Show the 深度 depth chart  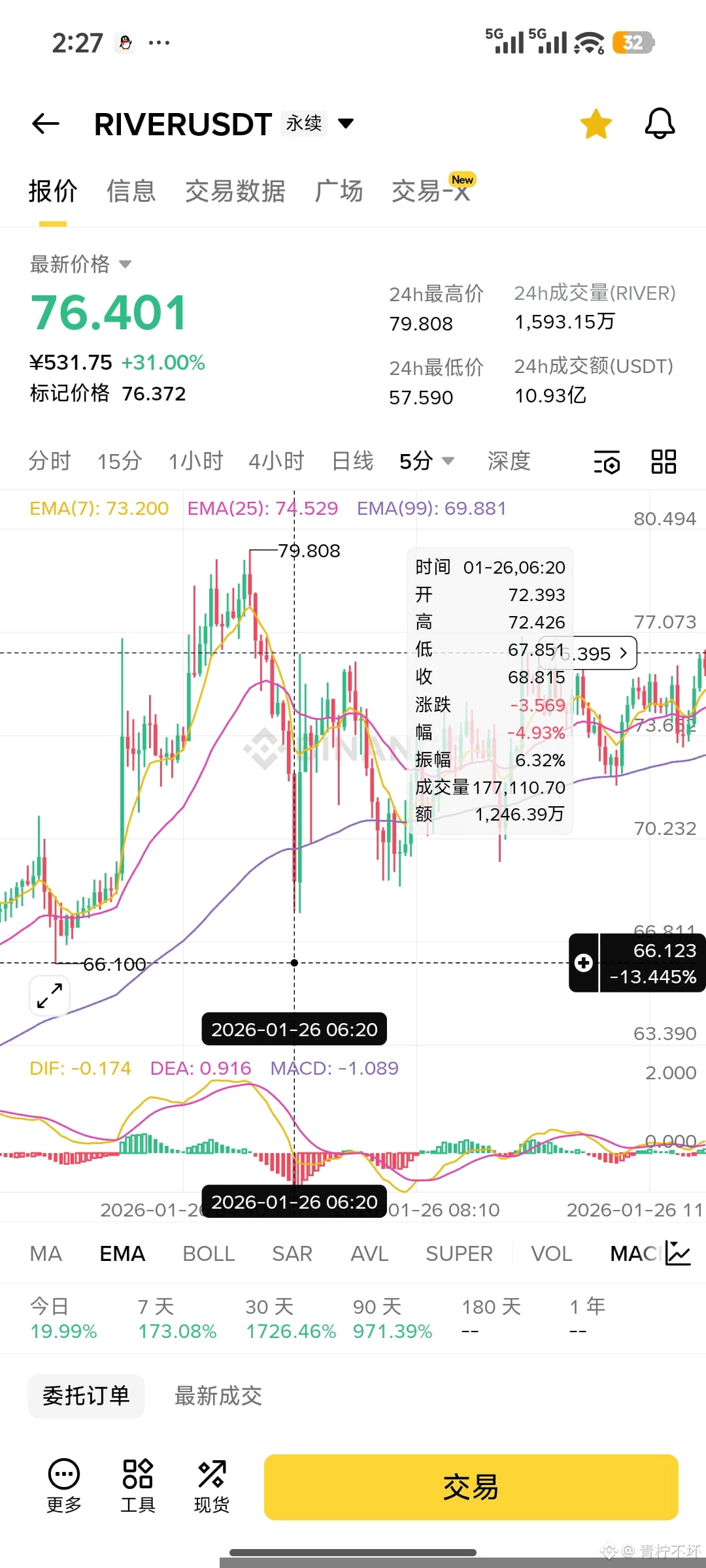click(509, 461)
